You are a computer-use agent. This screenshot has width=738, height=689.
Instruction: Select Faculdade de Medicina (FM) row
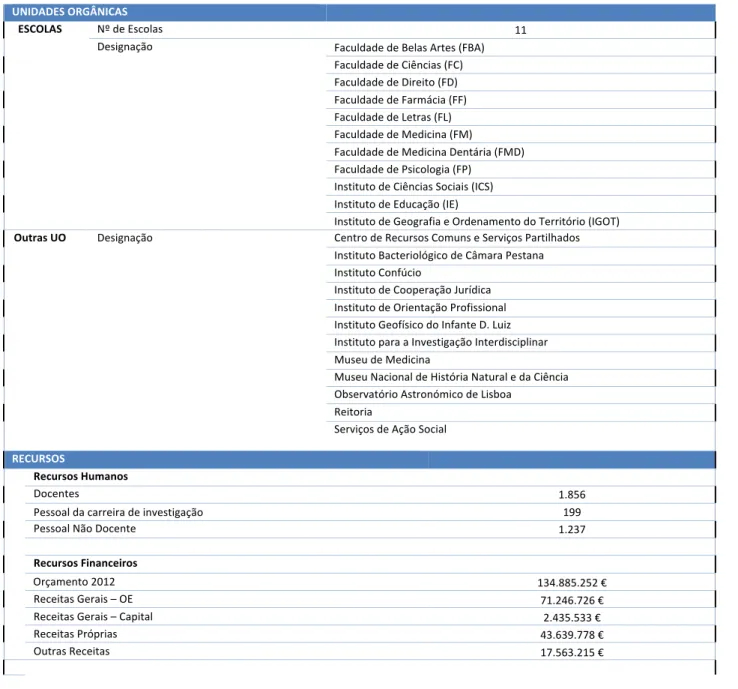[403, 135]
